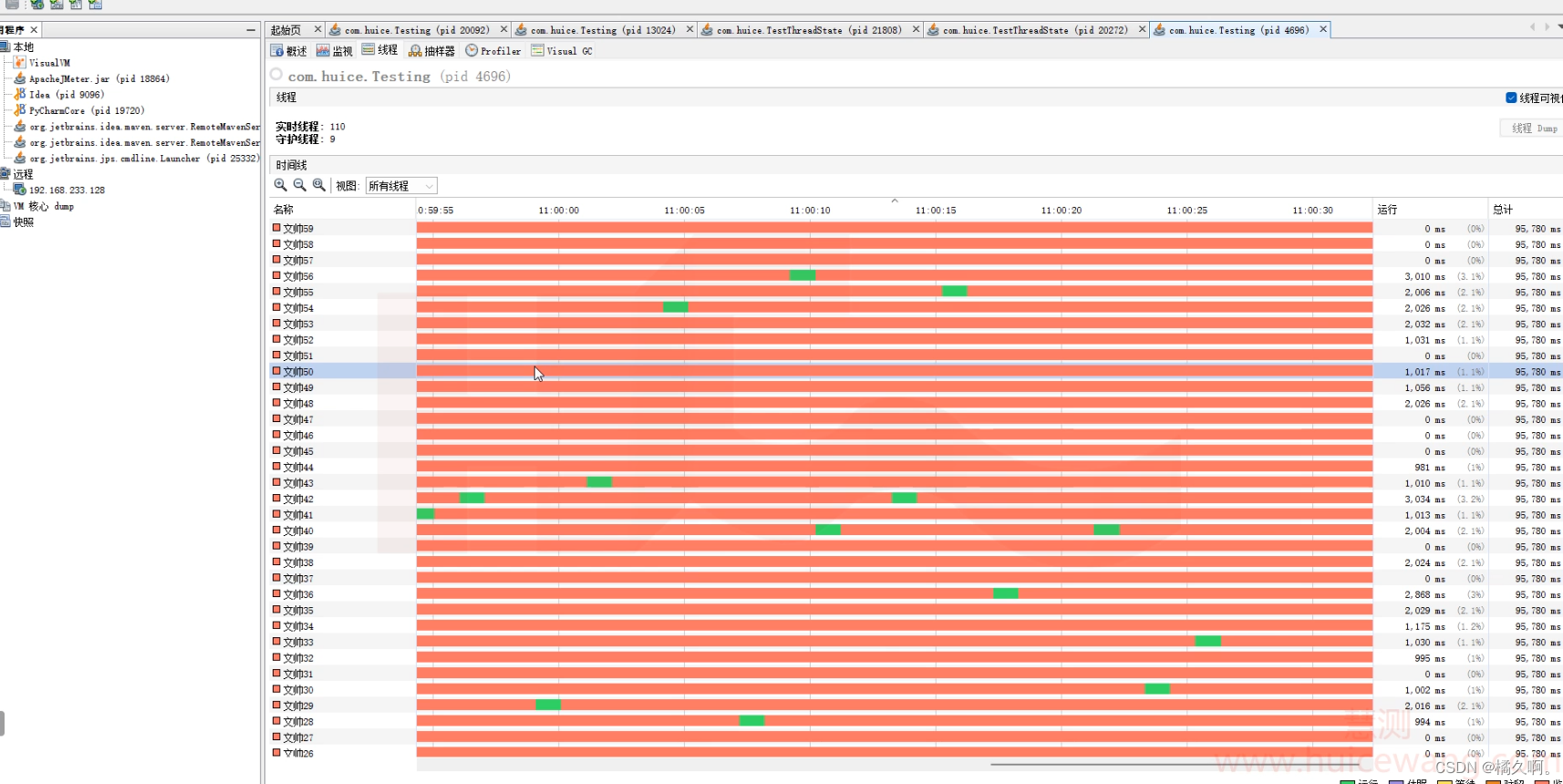Select PyCharmCore (pid 19720) node

(x=79, y=110)
